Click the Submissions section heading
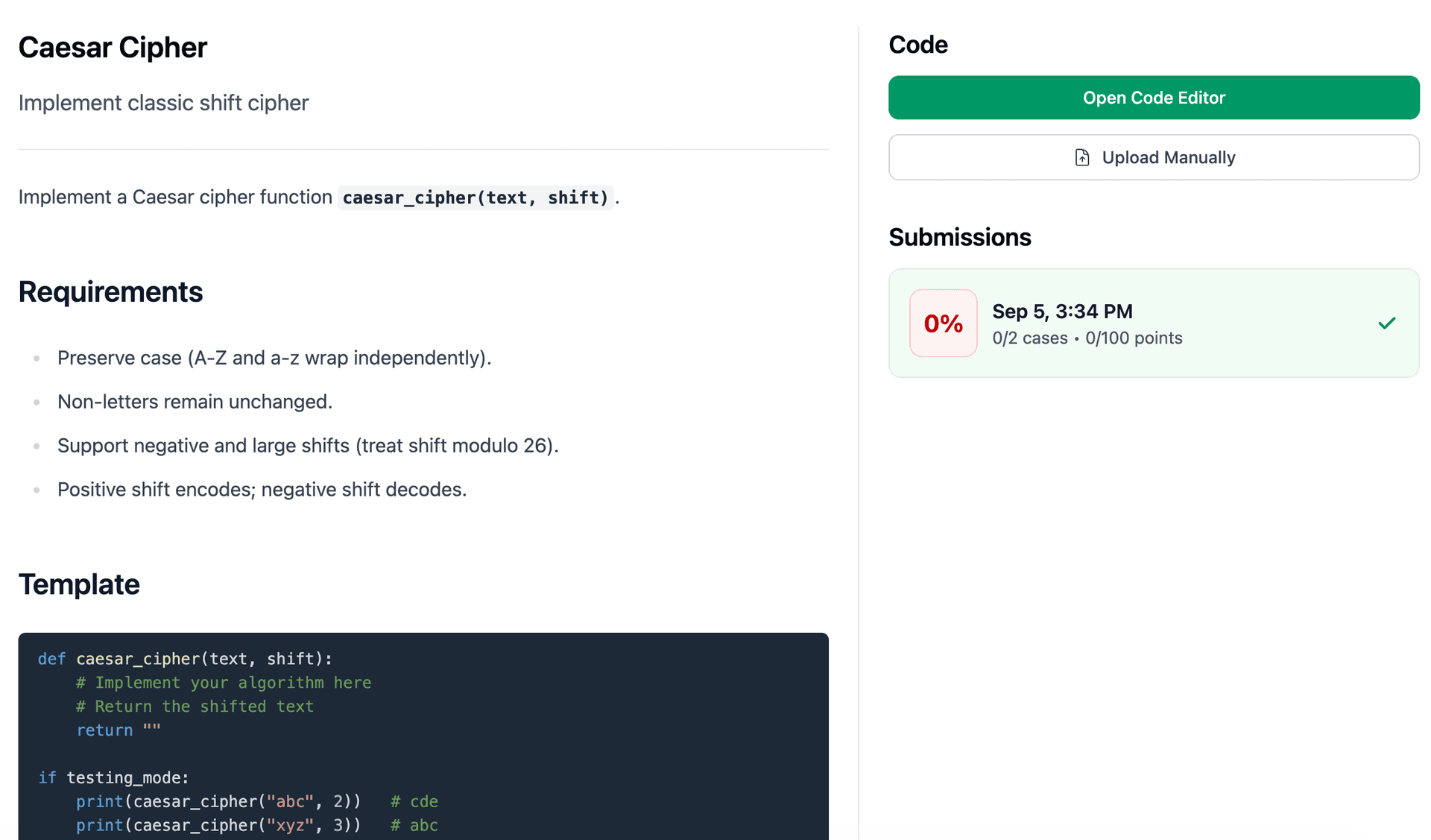This screenshot has width=1431, height=840. [959, 237]
